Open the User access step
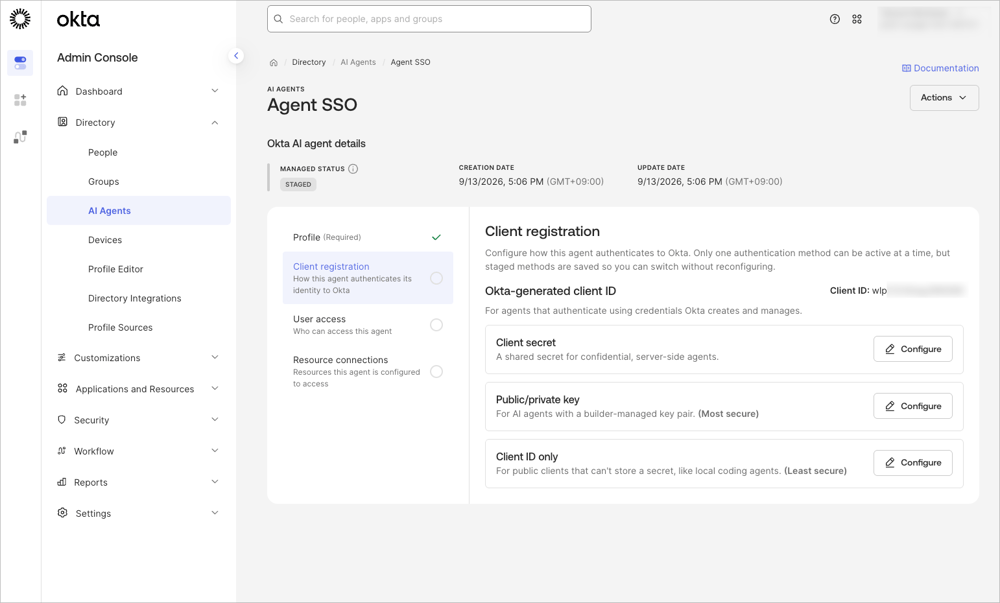Image resolution: width=1000 pixels, height=603 pixels. coord(367,325)
